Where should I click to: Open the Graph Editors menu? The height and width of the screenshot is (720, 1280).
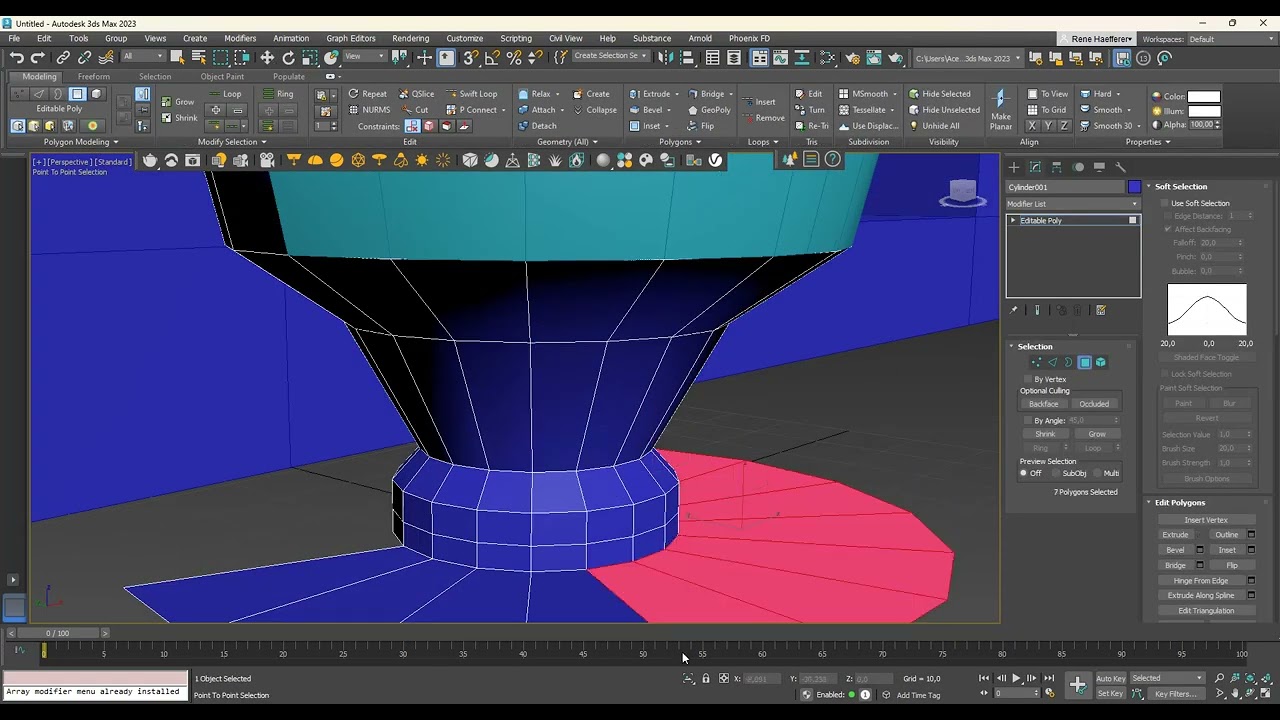point(351,39)
